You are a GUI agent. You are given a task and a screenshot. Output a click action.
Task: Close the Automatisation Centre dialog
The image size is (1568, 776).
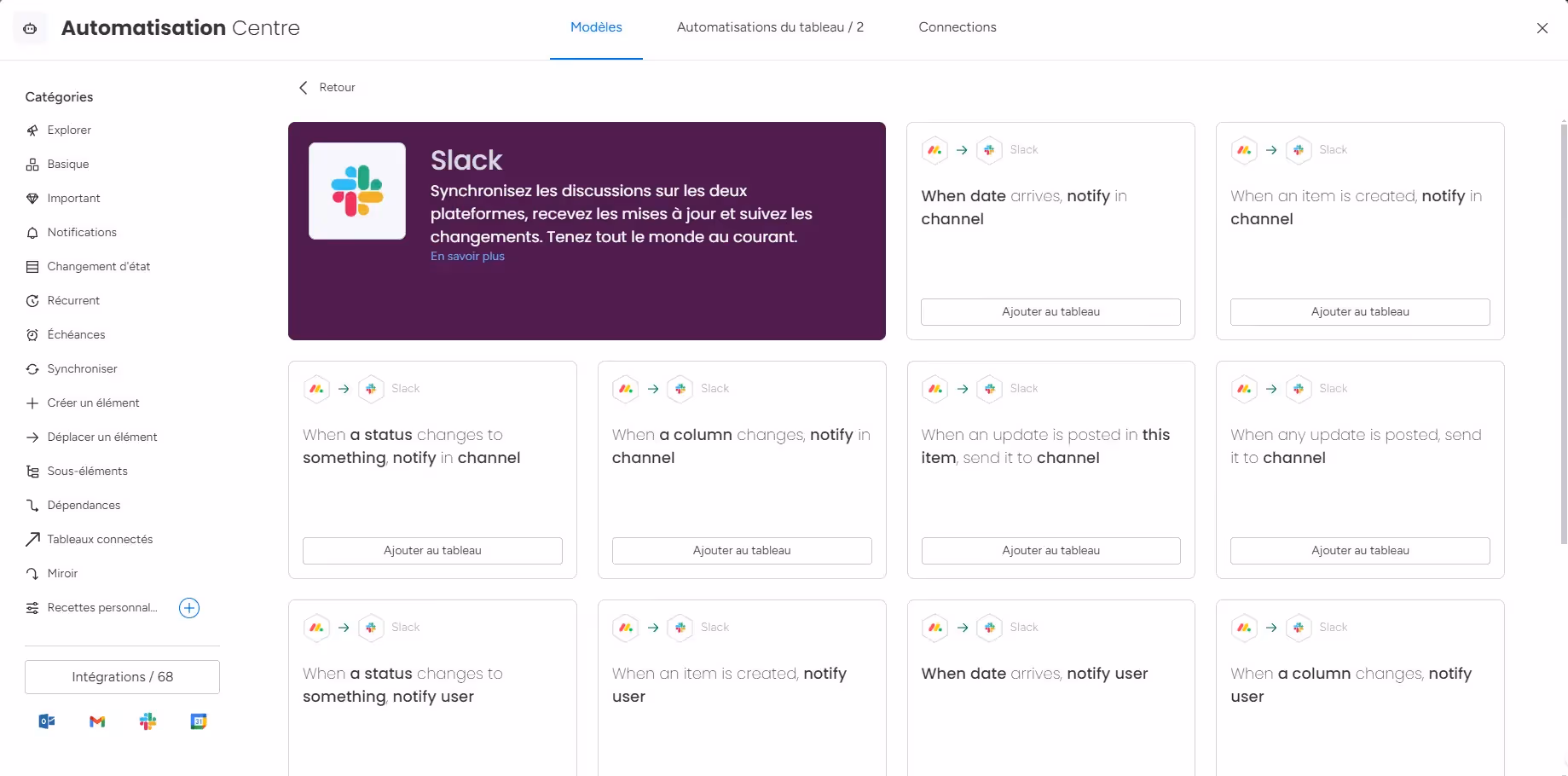tap(1542, 28)
